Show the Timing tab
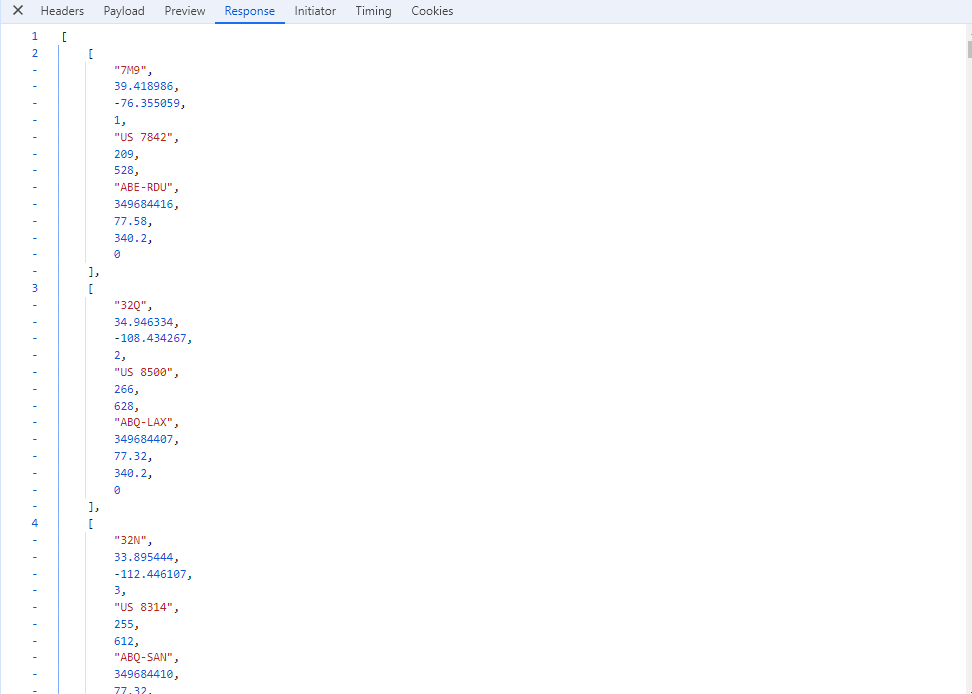972x694 pixels. tap(373, 11)
